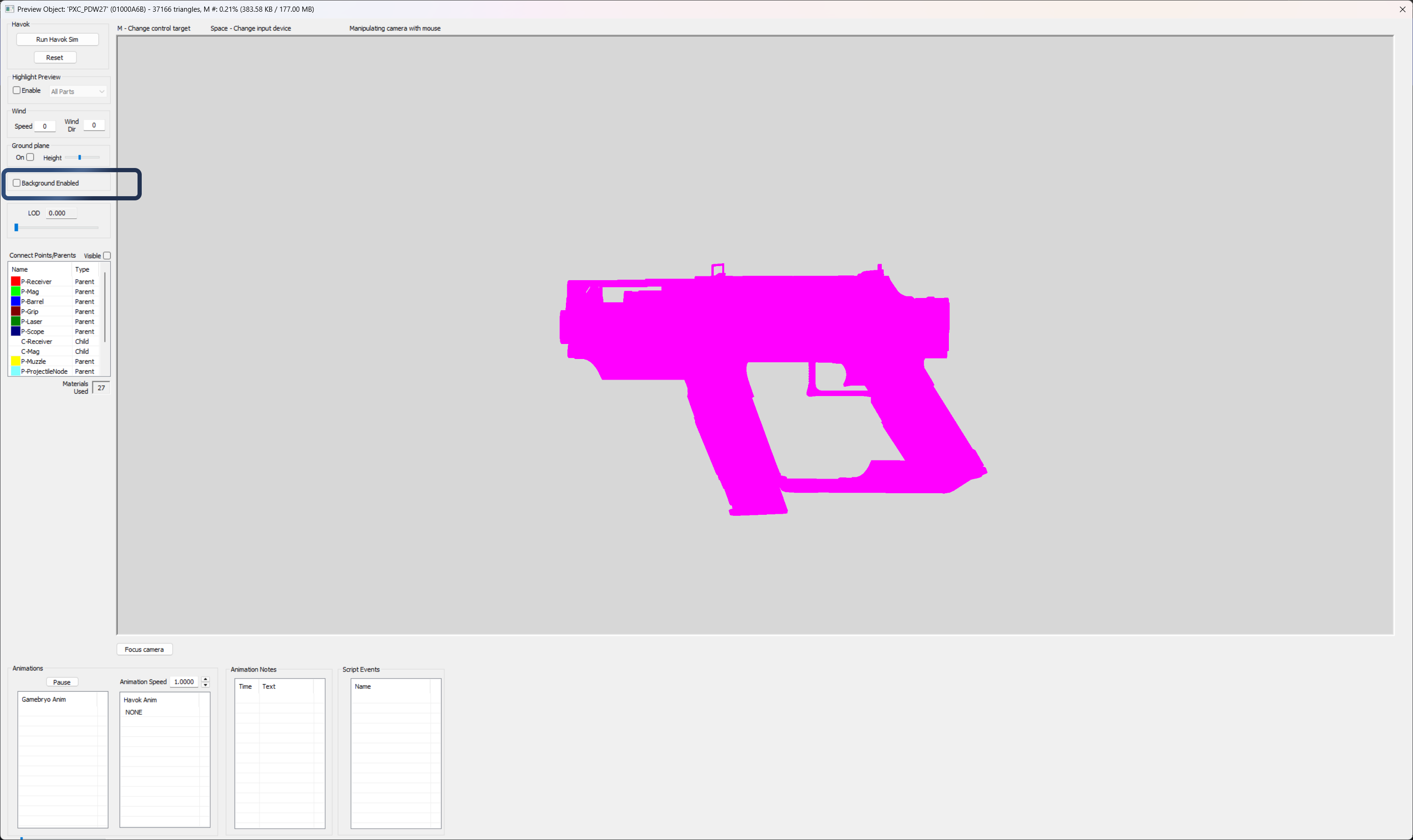Increase Animation Speed with the up arrow
The height and width of the screenshot is (840, 1413).
coord(206,679)
